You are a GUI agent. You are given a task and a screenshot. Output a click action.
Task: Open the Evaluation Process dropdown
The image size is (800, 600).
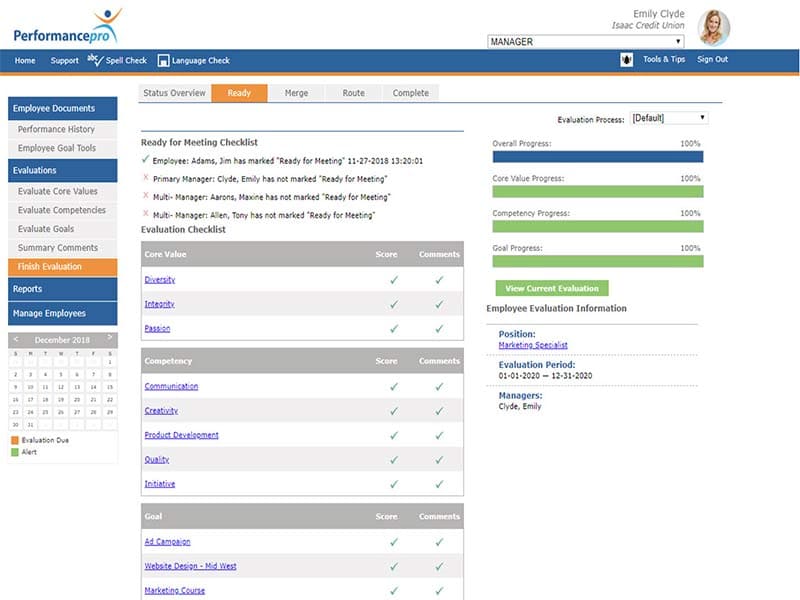[668, 118]
